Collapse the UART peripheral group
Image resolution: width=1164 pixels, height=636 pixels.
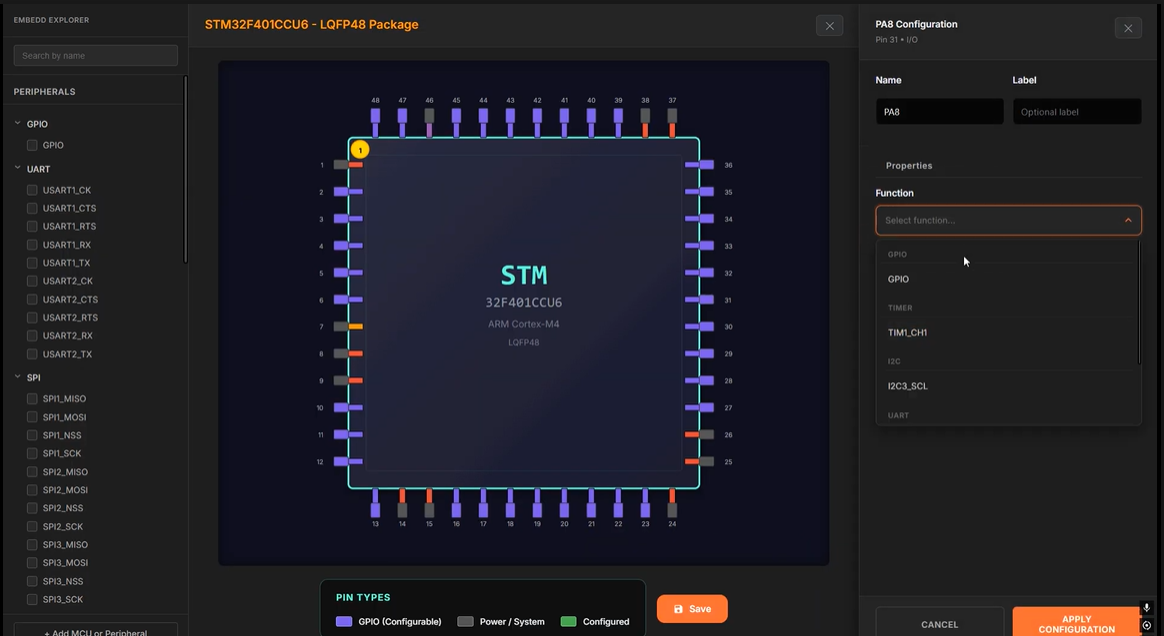pyautogui.click(x=18, y=168)
